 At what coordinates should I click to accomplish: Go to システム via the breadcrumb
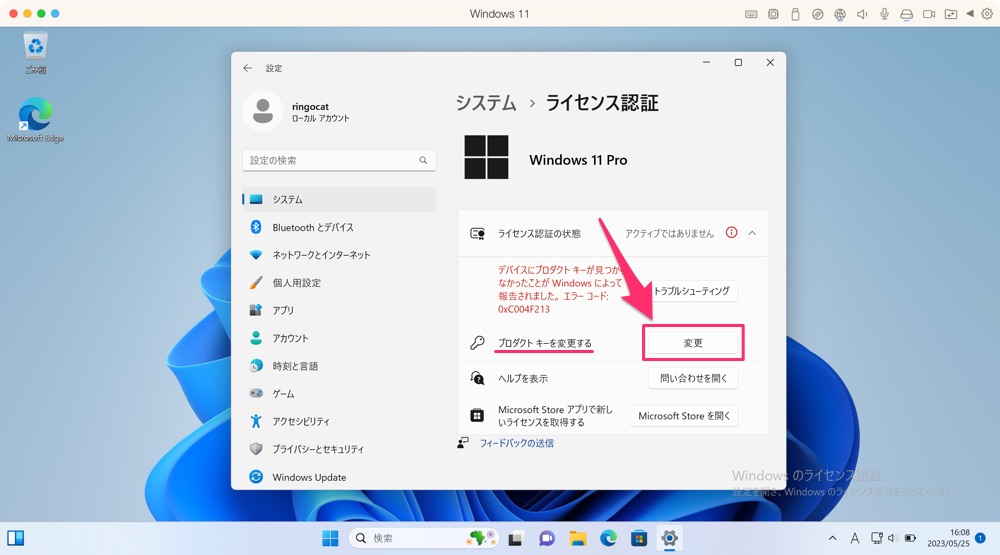pos(486,103)
